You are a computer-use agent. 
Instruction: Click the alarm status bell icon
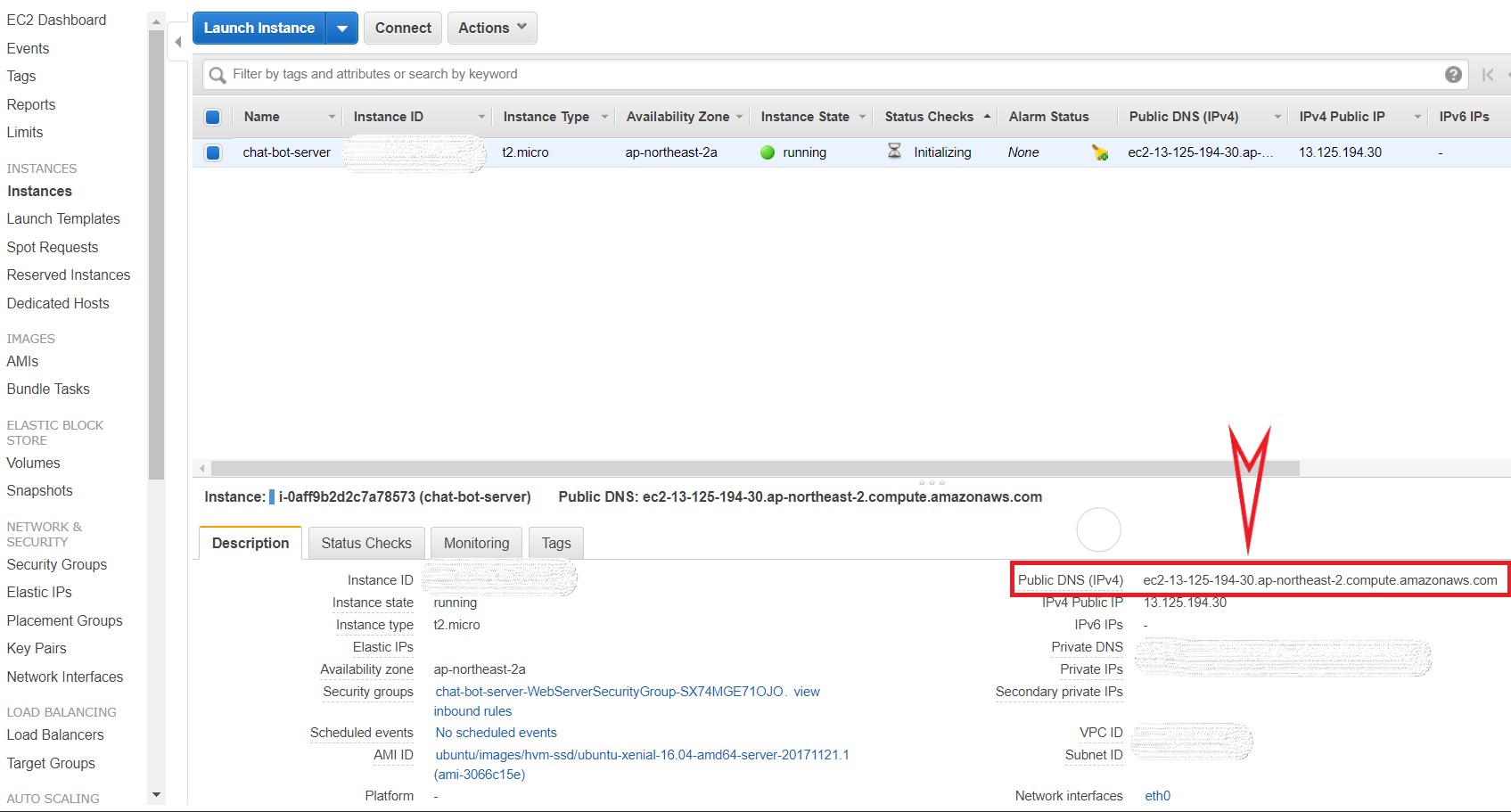[1100, 152]
